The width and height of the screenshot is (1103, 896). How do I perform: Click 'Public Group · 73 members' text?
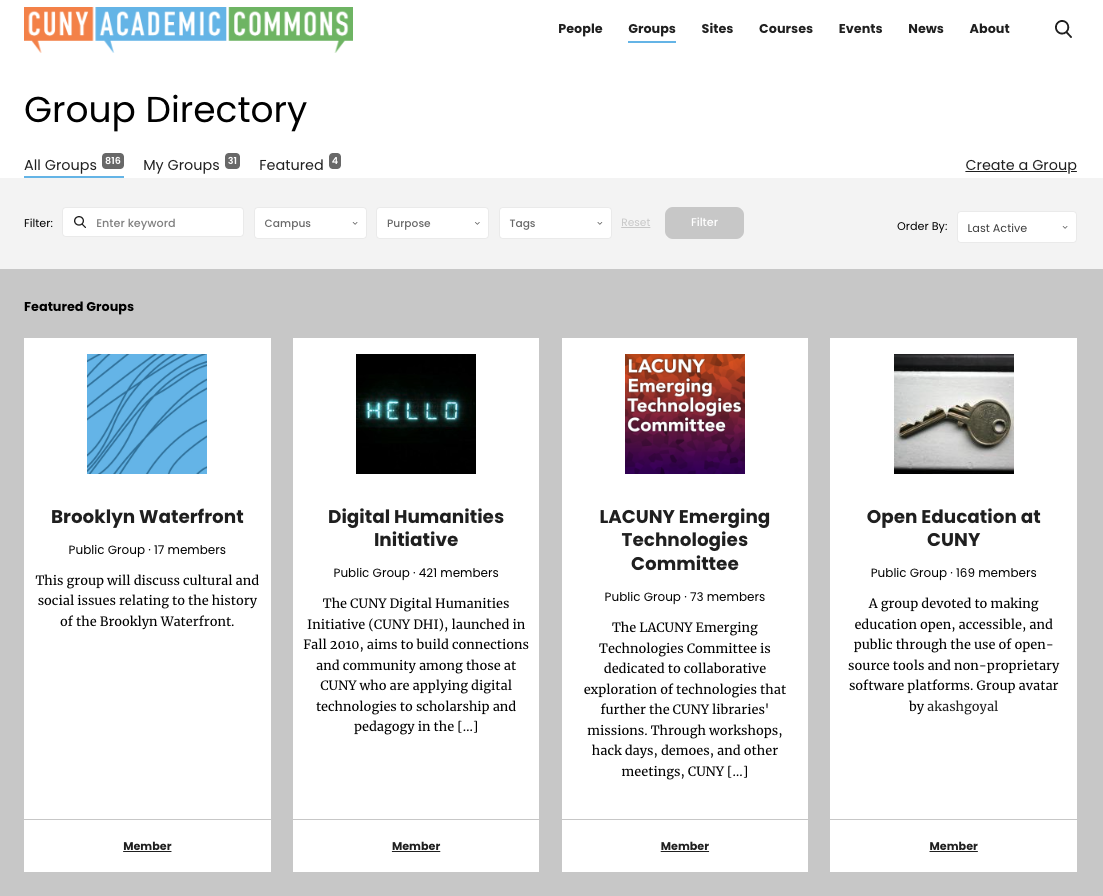(x=684, y=596)
